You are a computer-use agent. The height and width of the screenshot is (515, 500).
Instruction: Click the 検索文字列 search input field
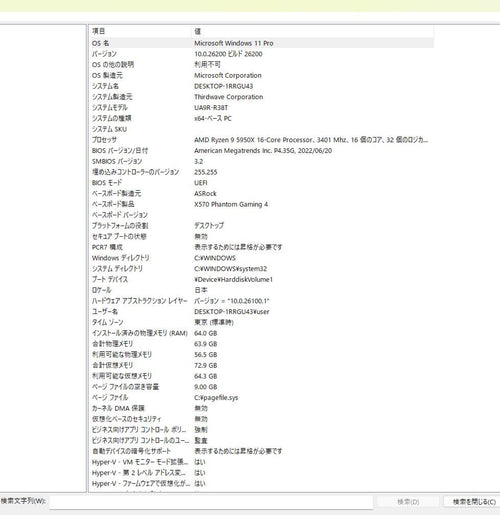[211, 502]
